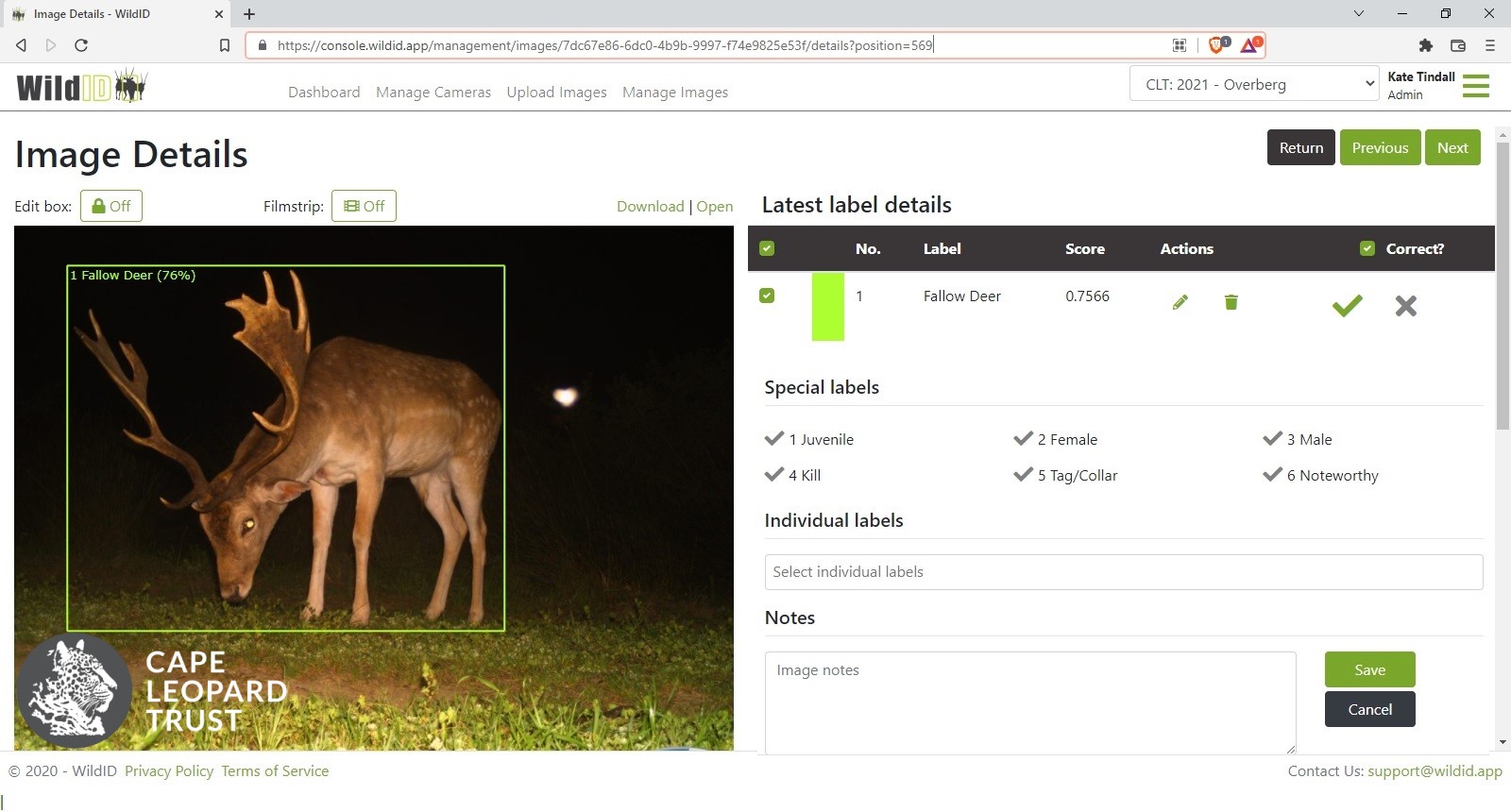Close the Image Details - WildID tab

(x=218, y=14)
